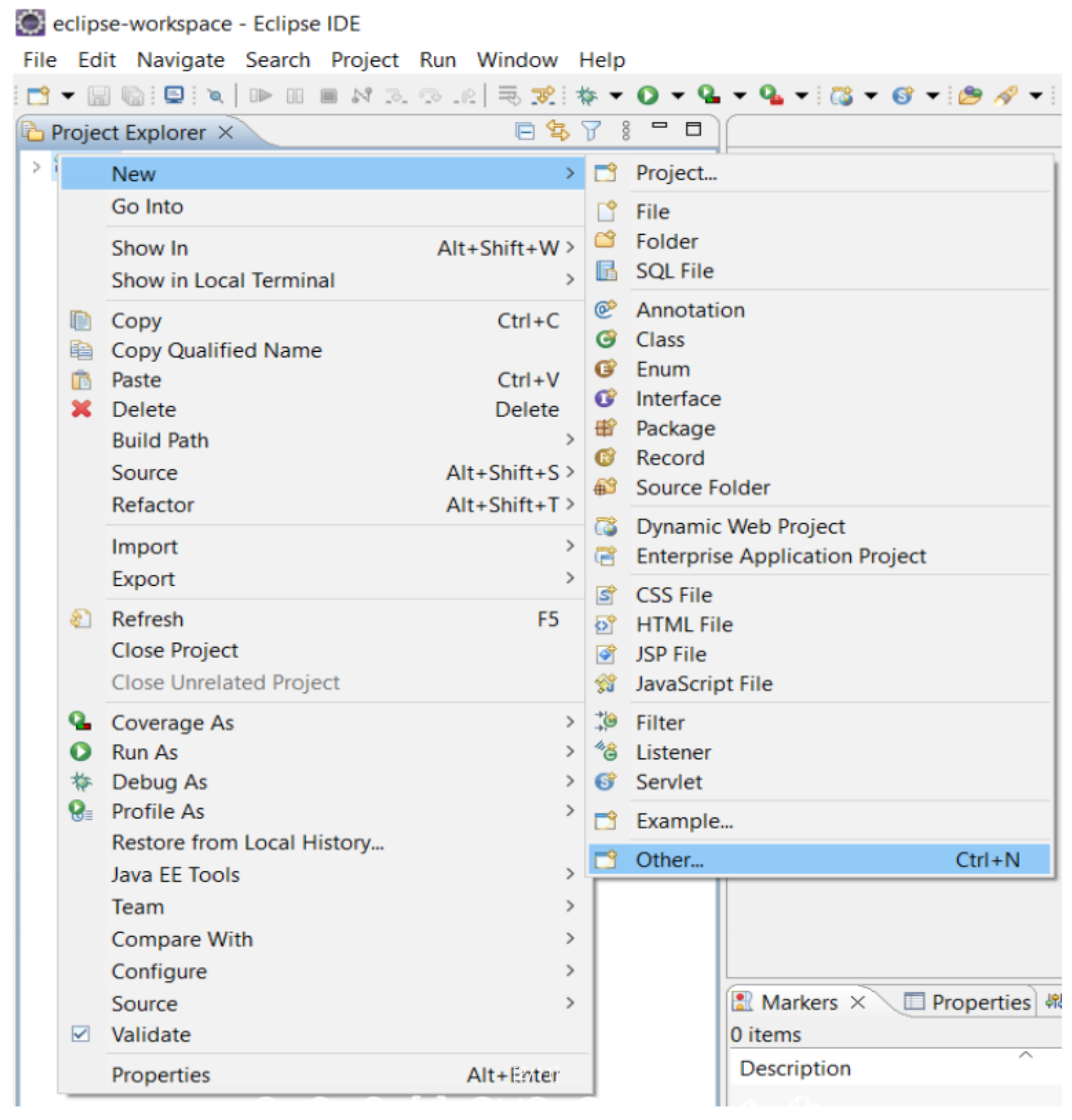The image size is (1072, 1120).
Task: Click Collapse All in Project Explorer
Action: pyautogui.click(x=524, y=131)
